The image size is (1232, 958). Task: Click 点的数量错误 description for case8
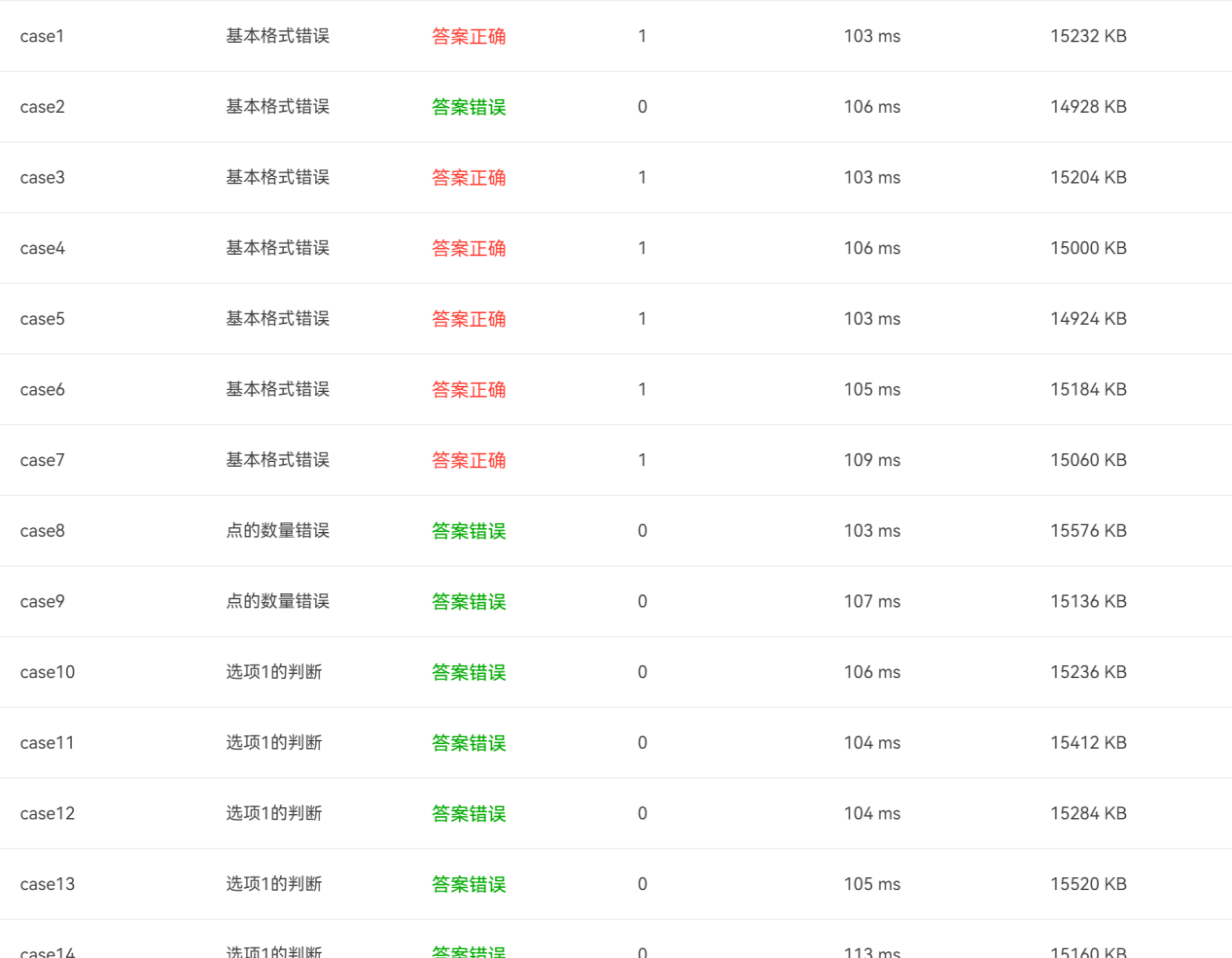click(277, 531)
